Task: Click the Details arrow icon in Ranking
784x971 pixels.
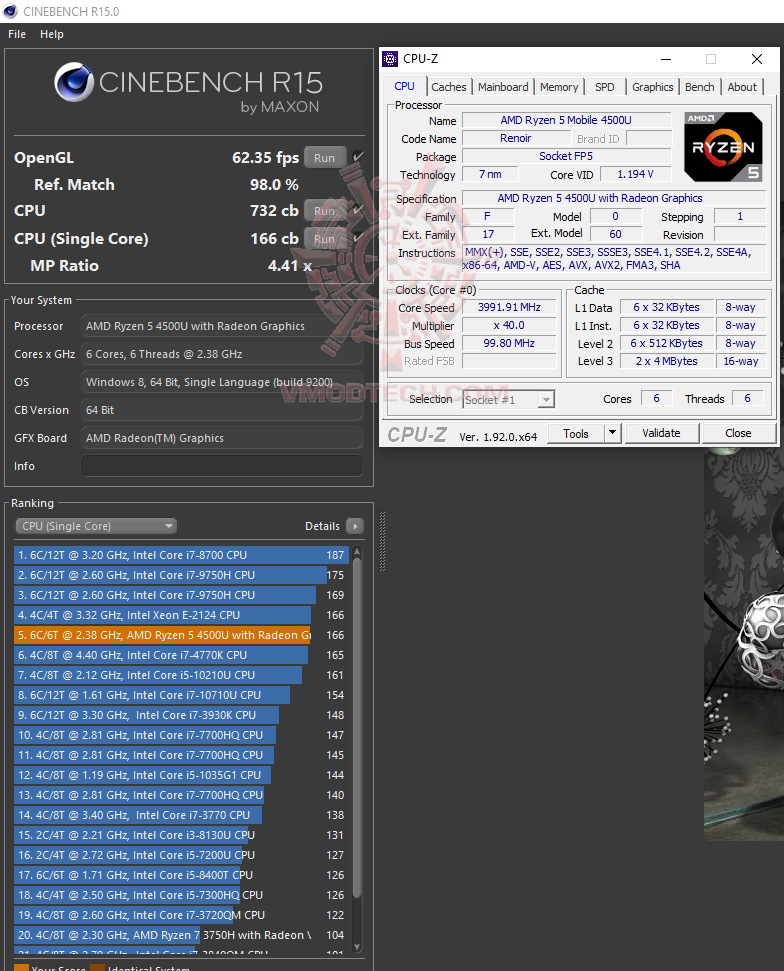Action: [x=355, y=526]
